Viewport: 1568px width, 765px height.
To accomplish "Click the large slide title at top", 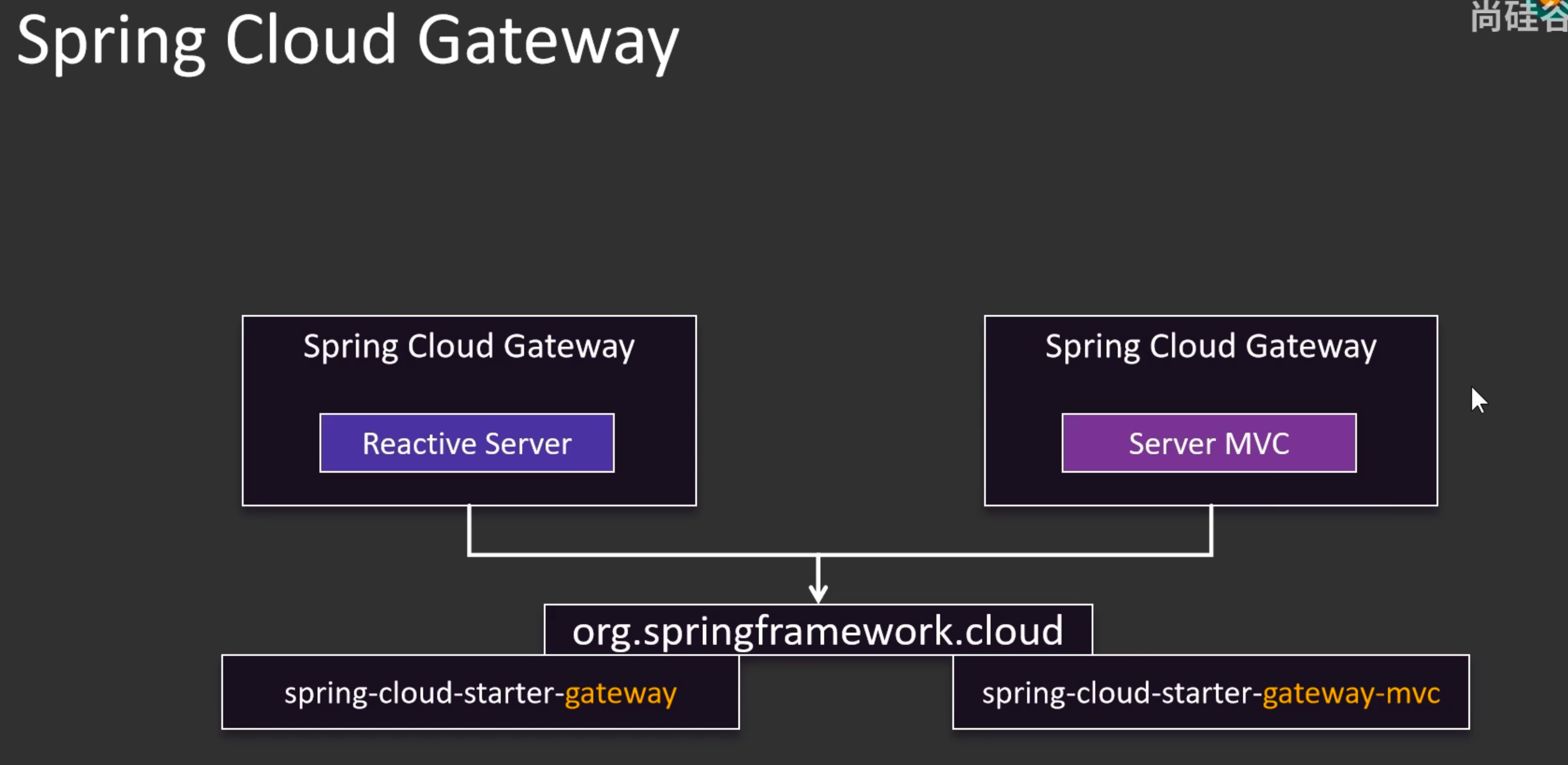I will tap(347, 41).
